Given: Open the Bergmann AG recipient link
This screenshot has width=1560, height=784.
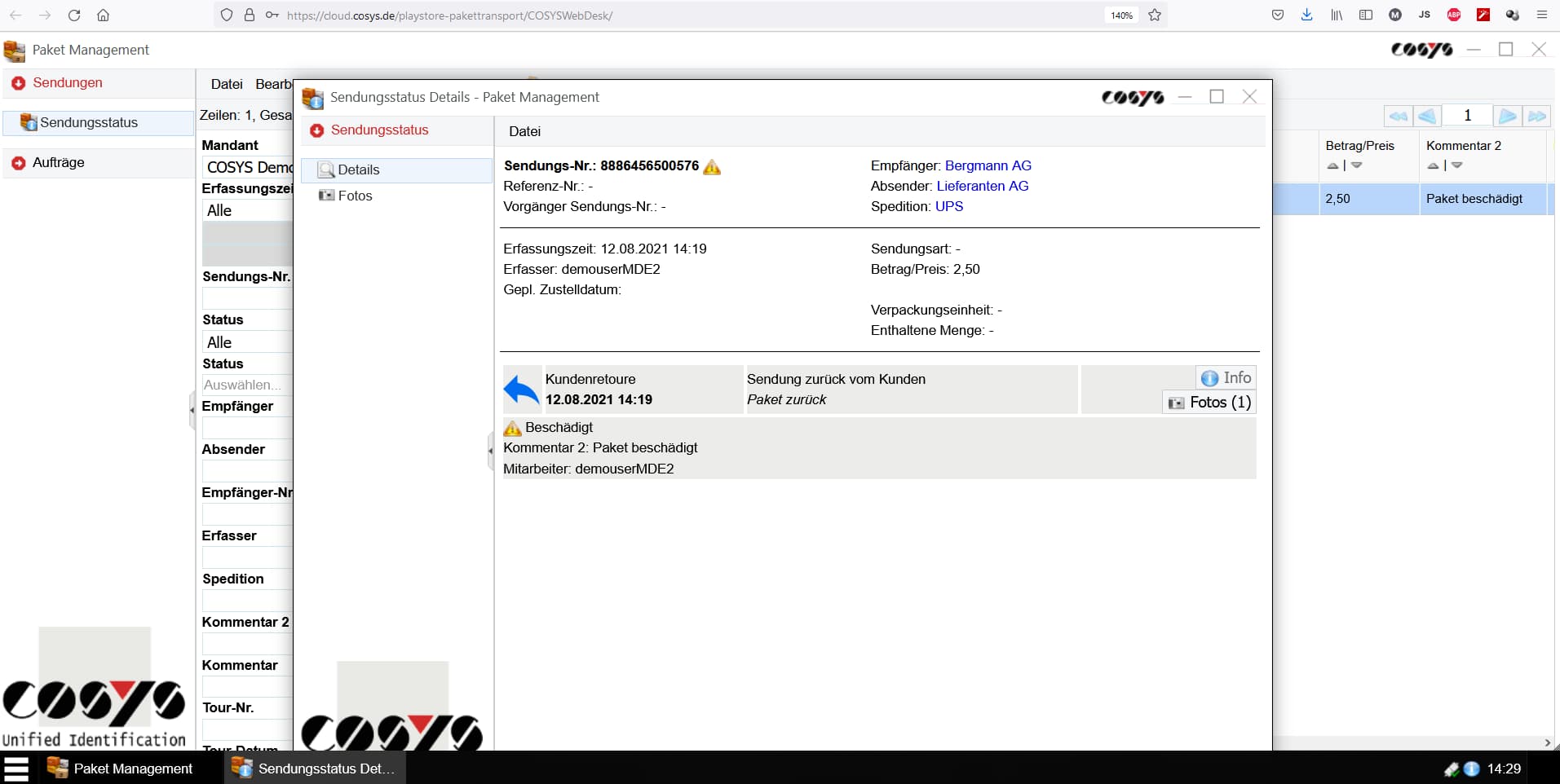Looking at the screenshot, I should [x=988, y=166].
